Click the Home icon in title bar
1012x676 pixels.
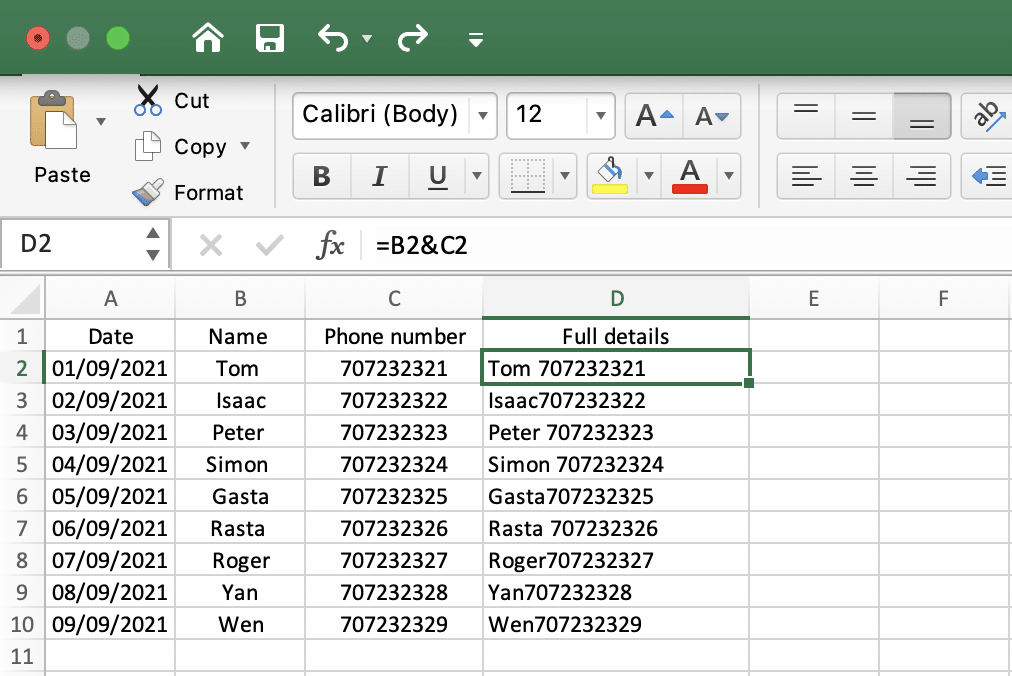tap(208, 38)
